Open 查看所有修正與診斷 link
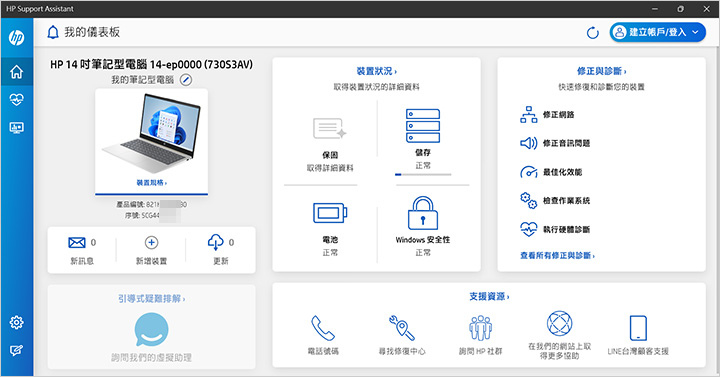720x377 pixels. (557, 256)
